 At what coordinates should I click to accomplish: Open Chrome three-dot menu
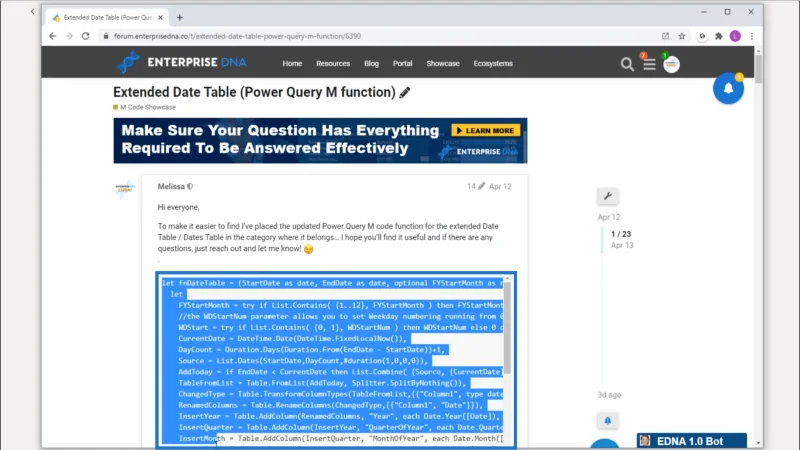[752, 36]
